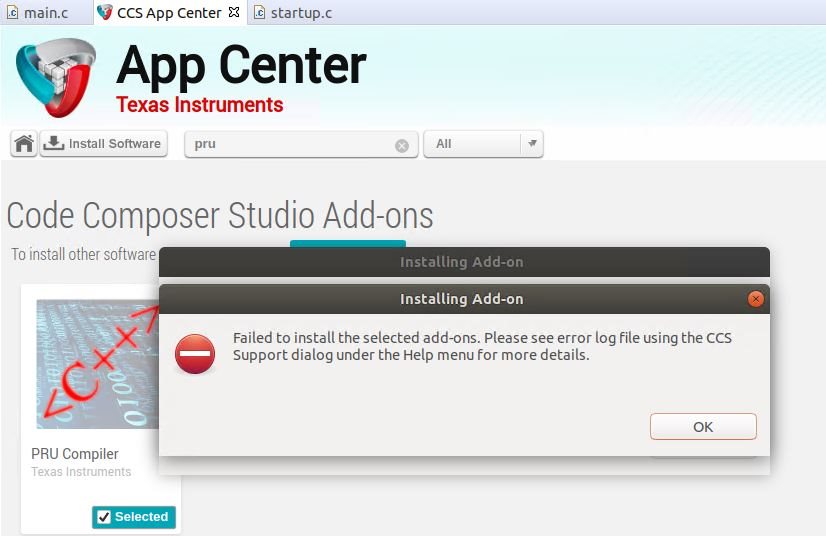Image resolution: width=826 pixels, height=536 pixels.
Task: Click the PRU Compiler title
Action: [75, 454]
